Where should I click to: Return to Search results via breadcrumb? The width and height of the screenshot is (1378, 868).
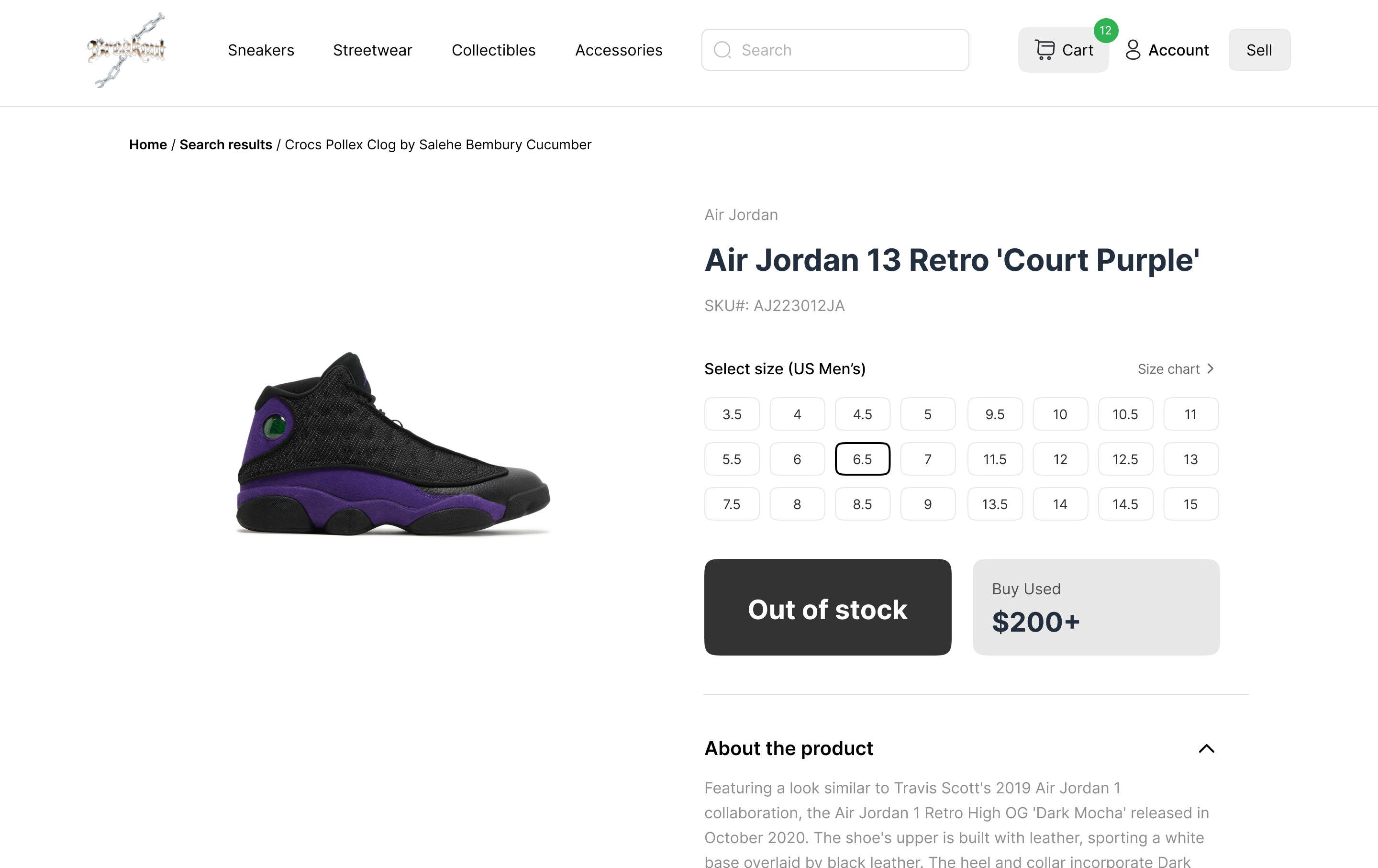pos(225,144)
